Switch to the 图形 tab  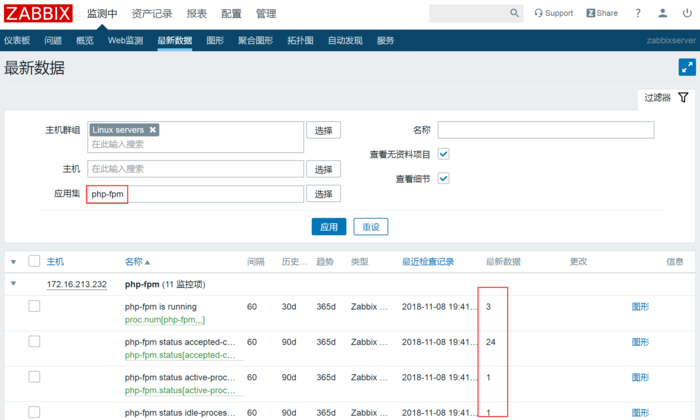tap(215, 41)
